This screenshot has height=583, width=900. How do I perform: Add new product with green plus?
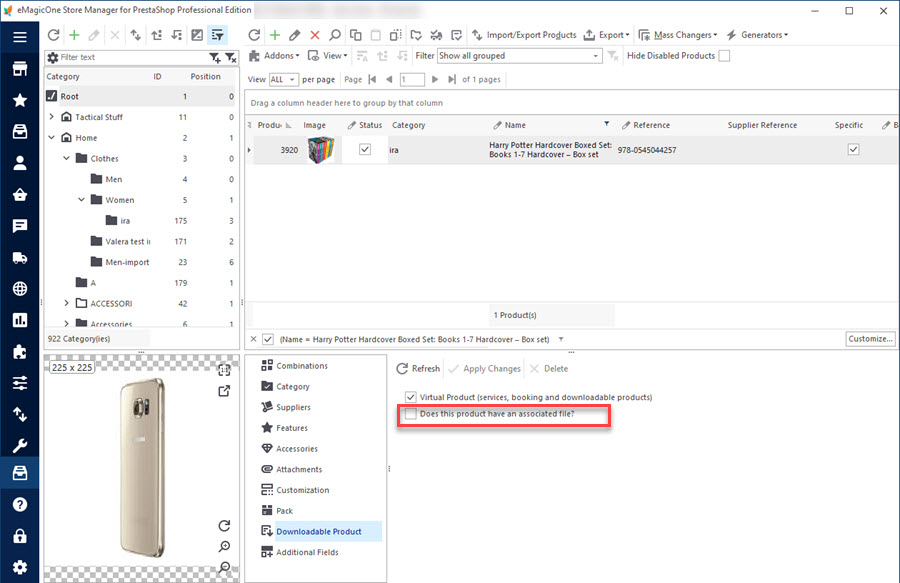(x=275, y=35)
